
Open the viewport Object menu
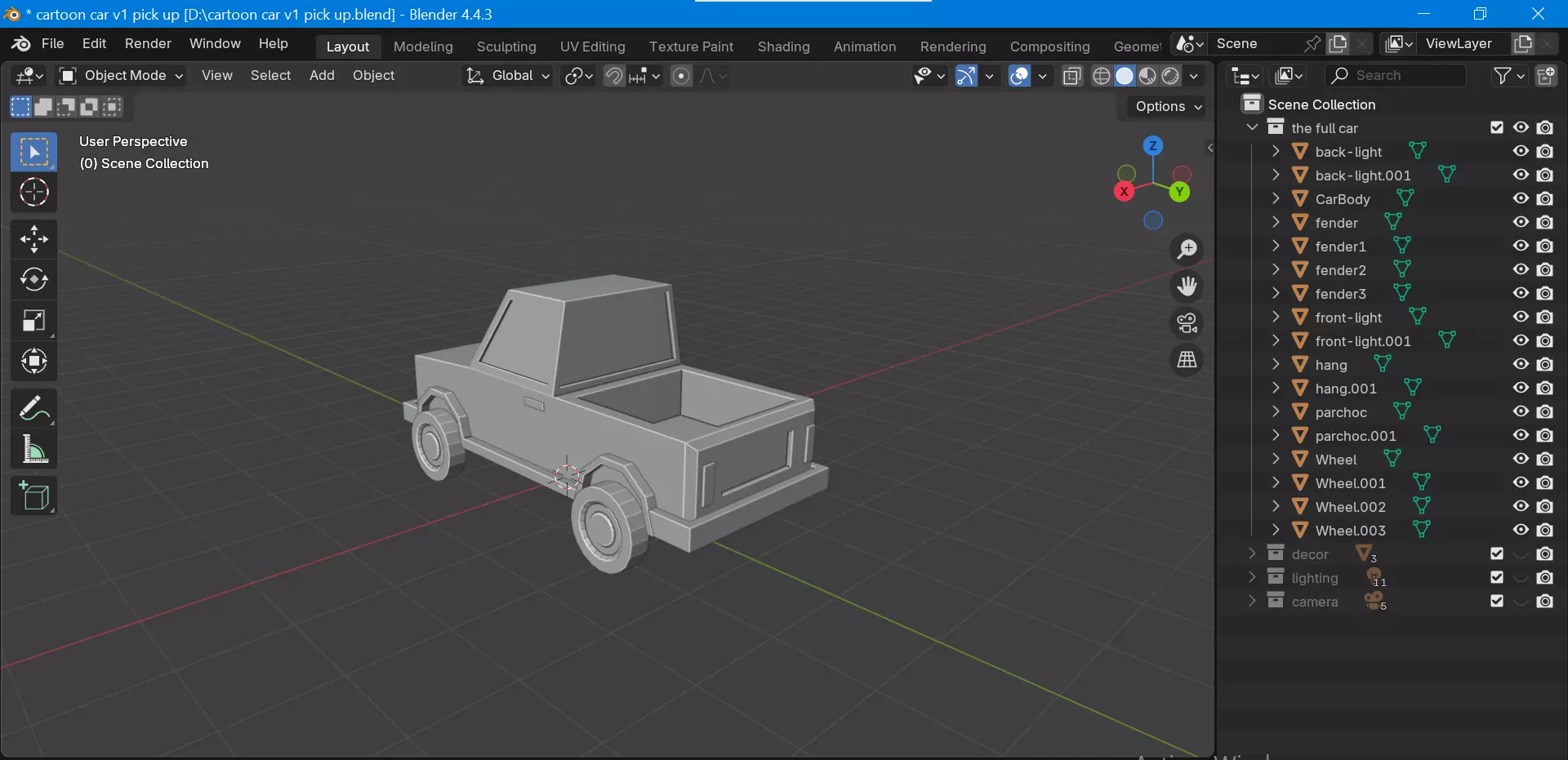373,76
